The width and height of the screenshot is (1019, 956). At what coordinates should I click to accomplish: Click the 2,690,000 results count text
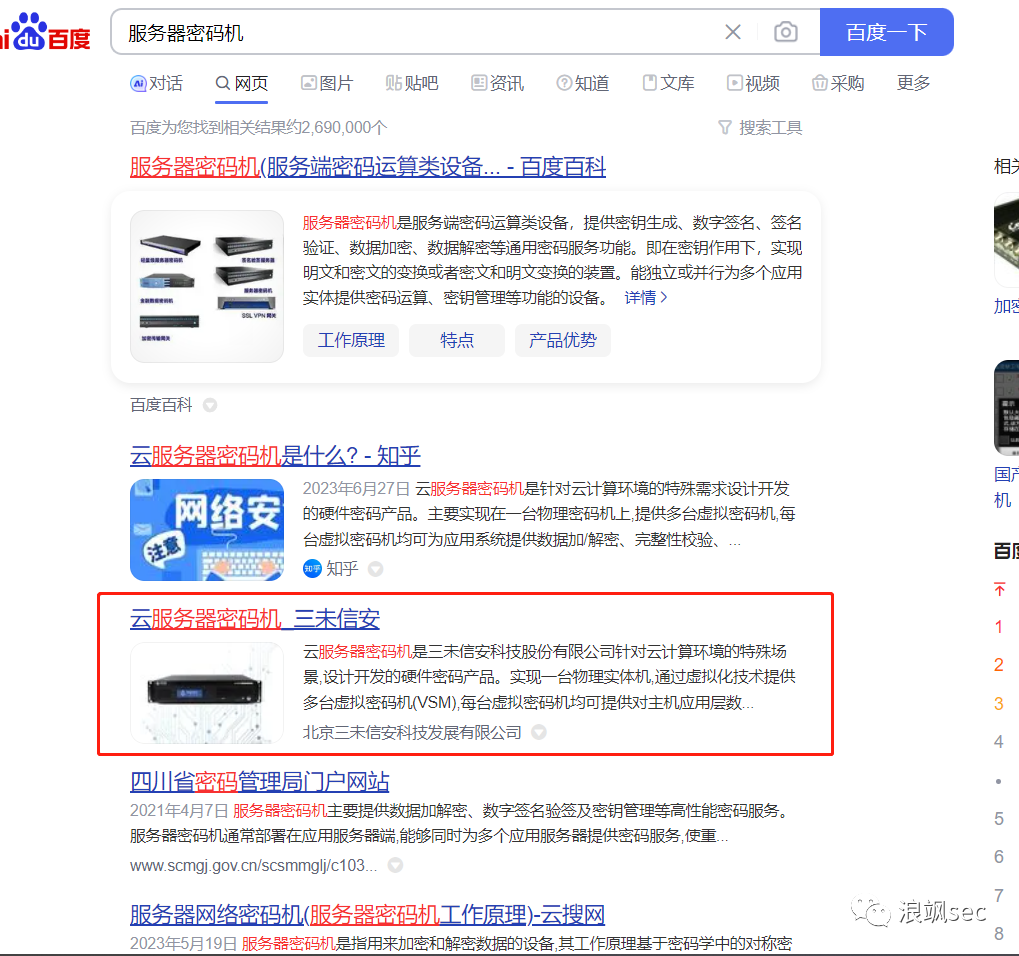coord(259,127)
